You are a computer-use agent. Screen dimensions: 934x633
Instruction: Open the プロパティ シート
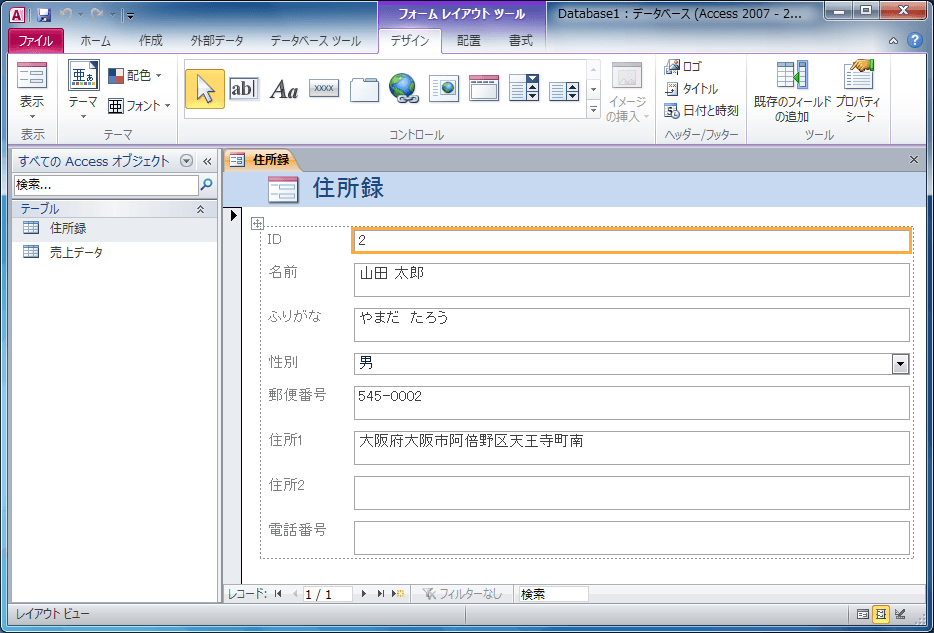[x=858, y=91]
